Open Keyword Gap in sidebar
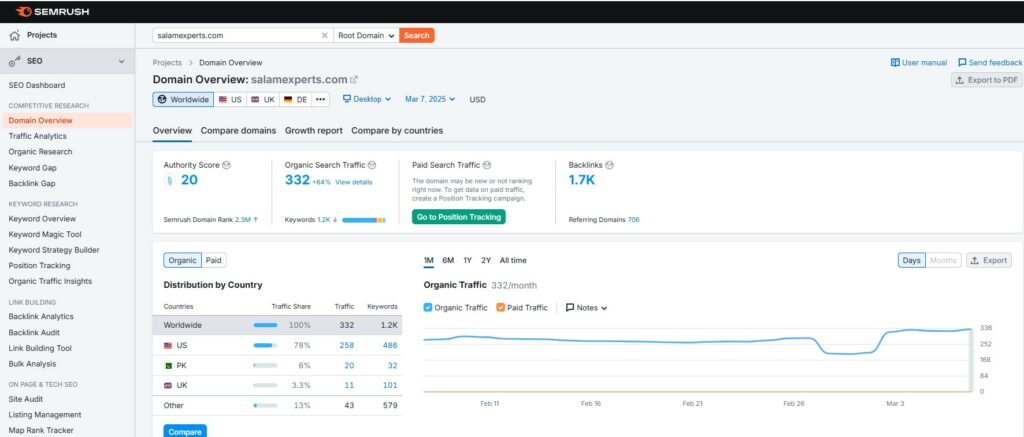Viewport: 1024px width, 437px height. pos(33,168)
